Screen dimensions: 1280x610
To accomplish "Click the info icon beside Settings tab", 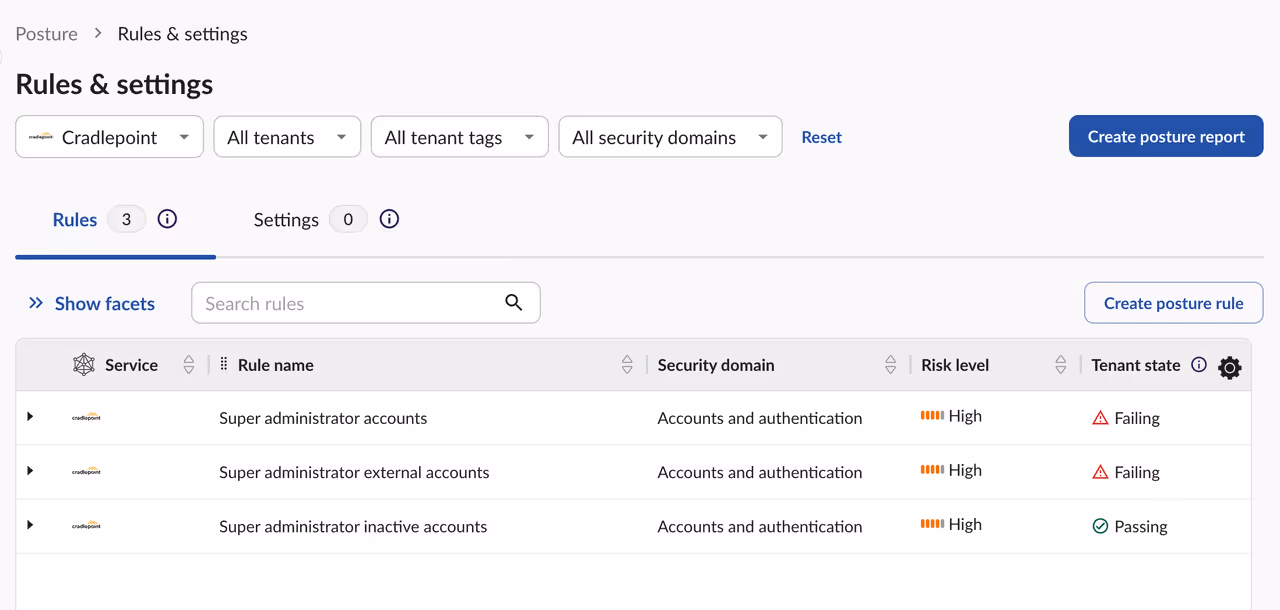I will (x=390, y=219).
